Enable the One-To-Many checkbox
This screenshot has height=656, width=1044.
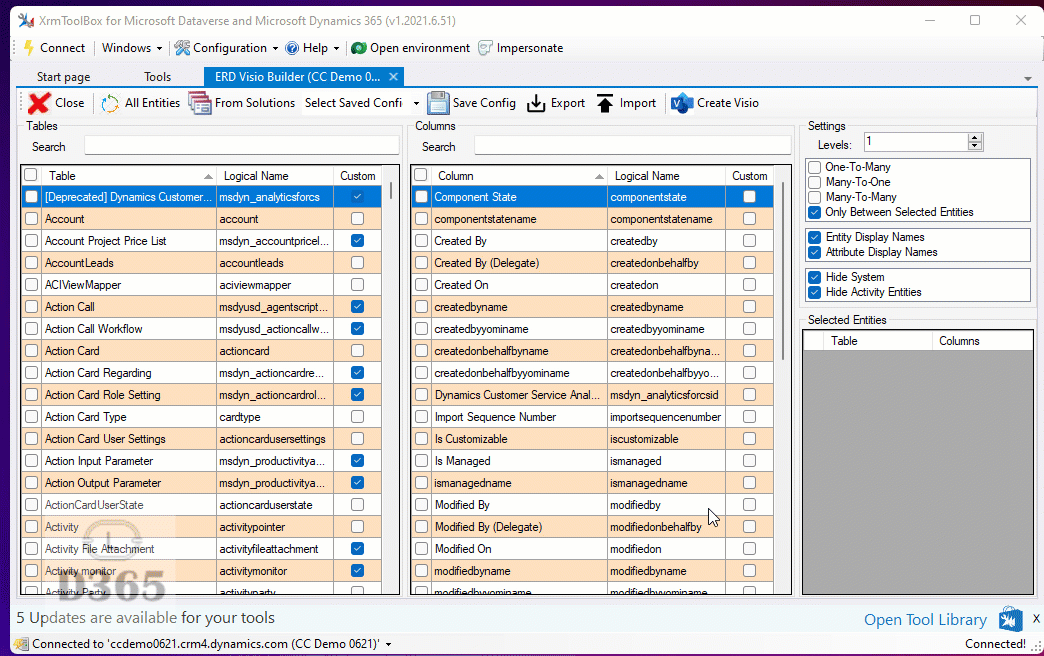(x=814, y=167)
